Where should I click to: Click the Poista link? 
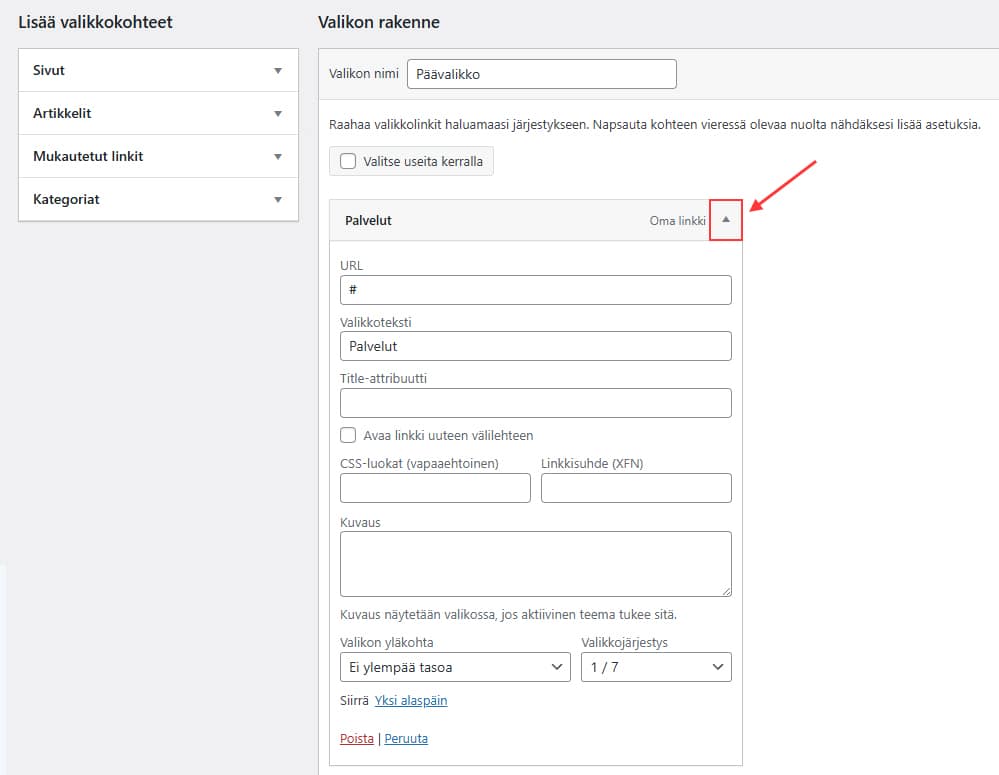pos(357,739)
